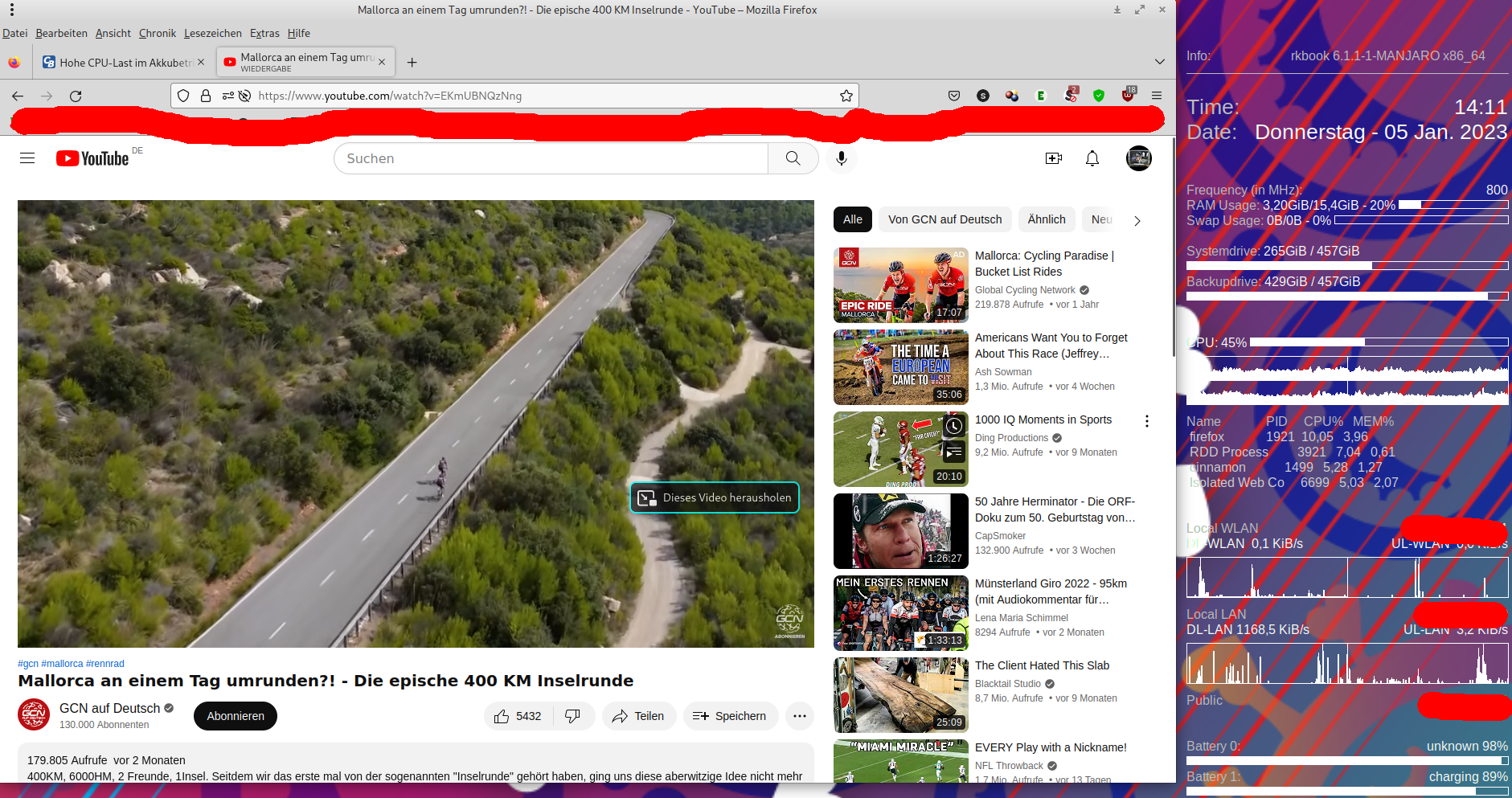Screen dimensions: 1512x798
Task: Open tracking protection shield in the address bar
Action: (x=183, y=96)
